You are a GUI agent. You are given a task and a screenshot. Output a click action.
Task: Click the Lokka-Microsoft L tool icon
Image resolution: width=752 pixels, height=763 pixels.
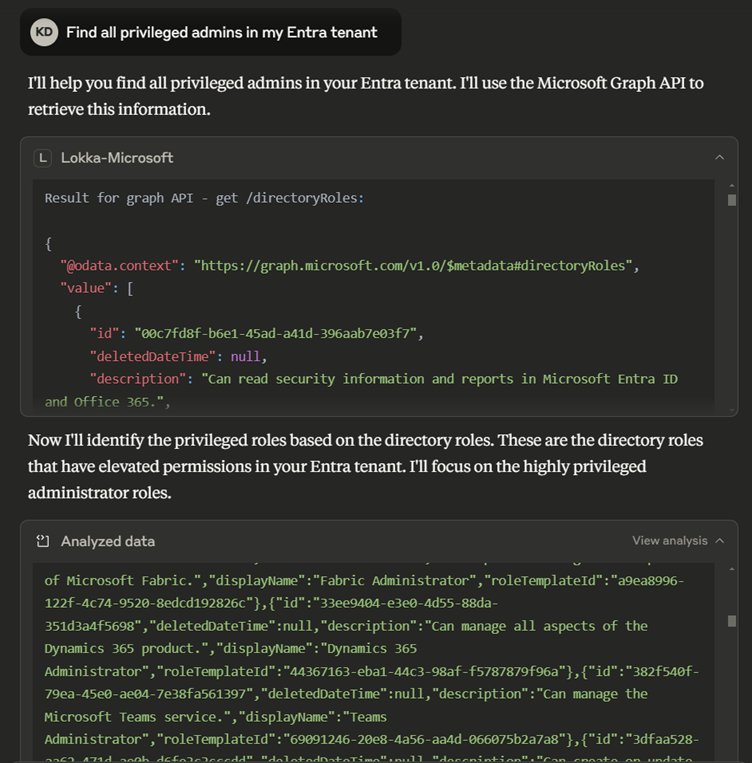point(43,158)
